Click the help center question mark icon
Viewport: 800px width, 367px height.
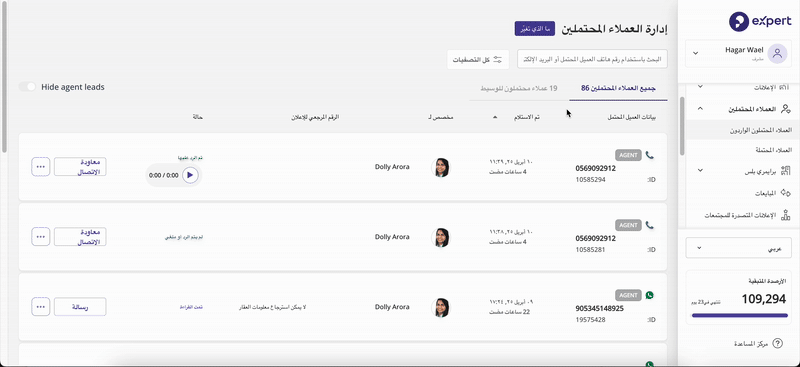778,344
